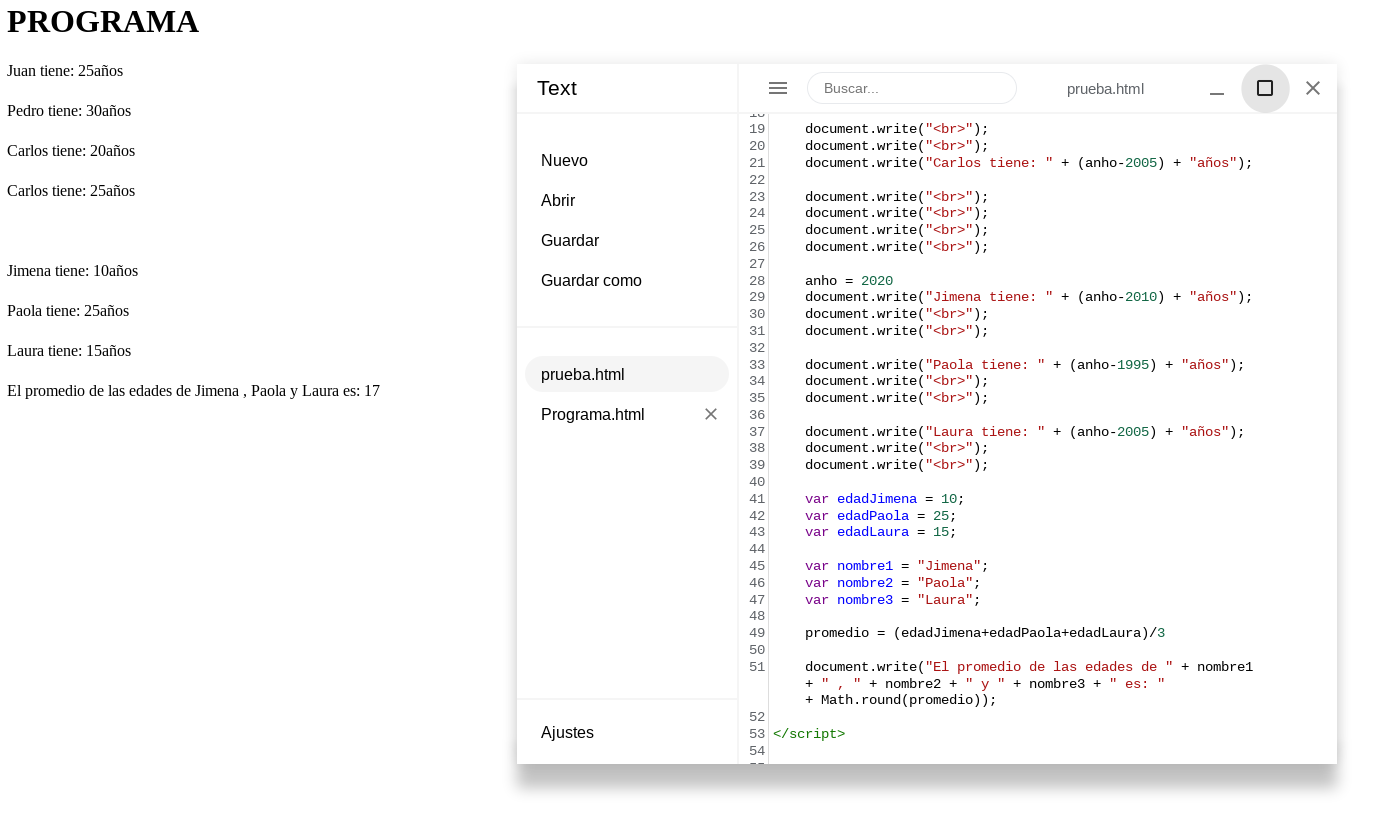Maximize the Text editor window
The image size is (1373, 813).
coord(1265,88)
